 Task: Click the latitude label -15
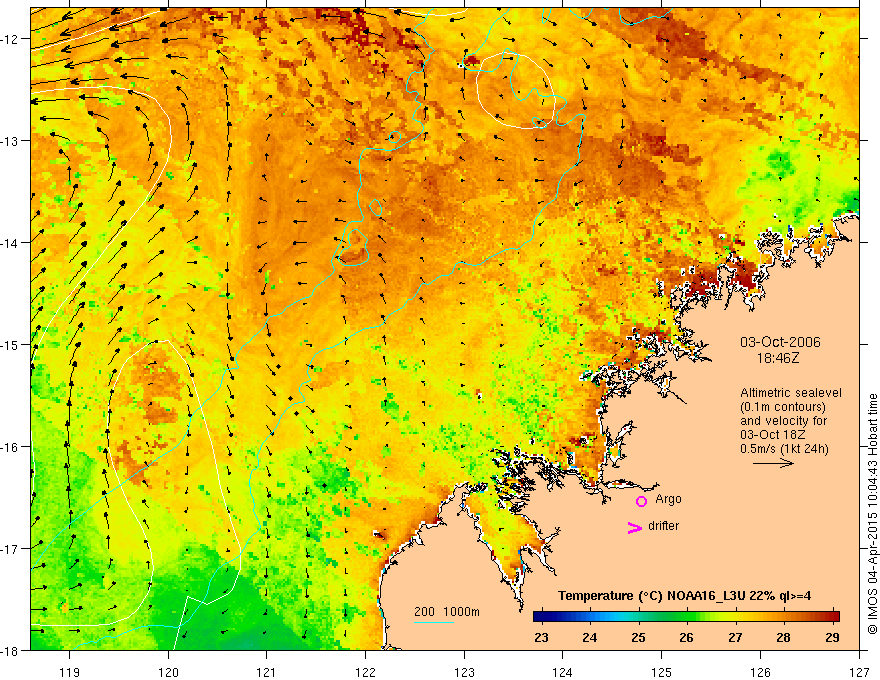[11, 344]
